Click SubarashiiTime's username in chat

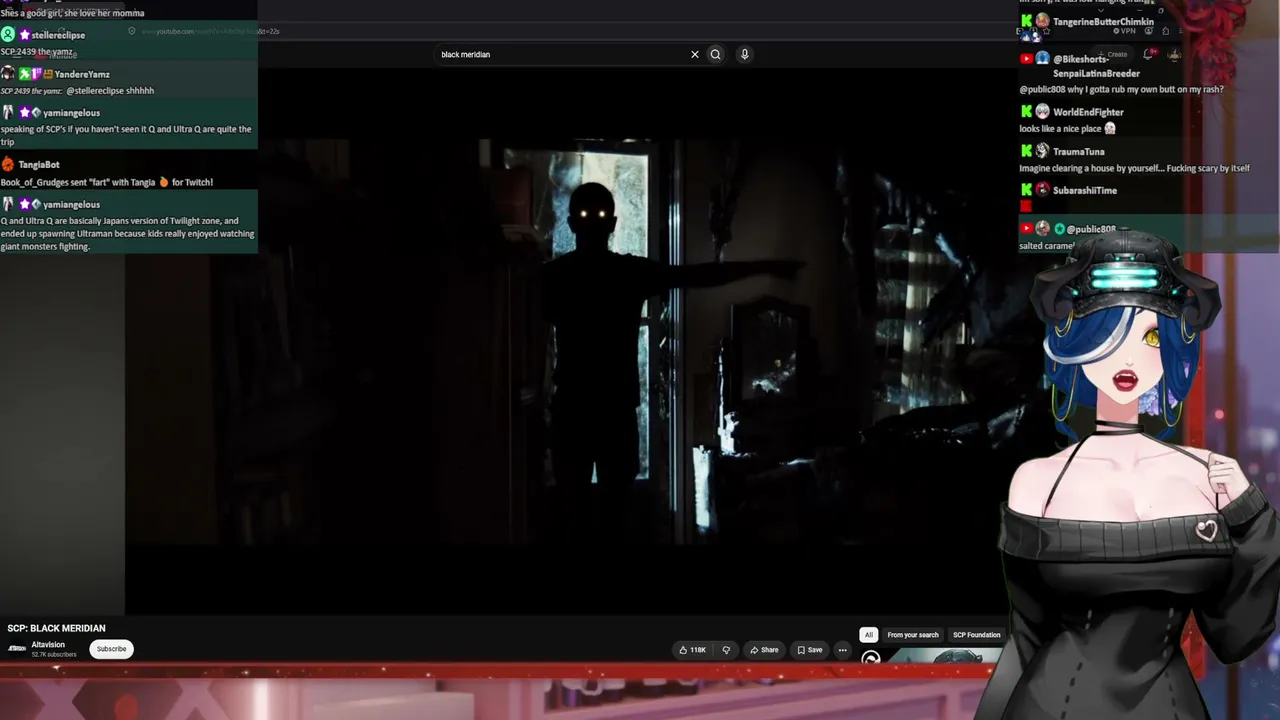point(1085,190)
